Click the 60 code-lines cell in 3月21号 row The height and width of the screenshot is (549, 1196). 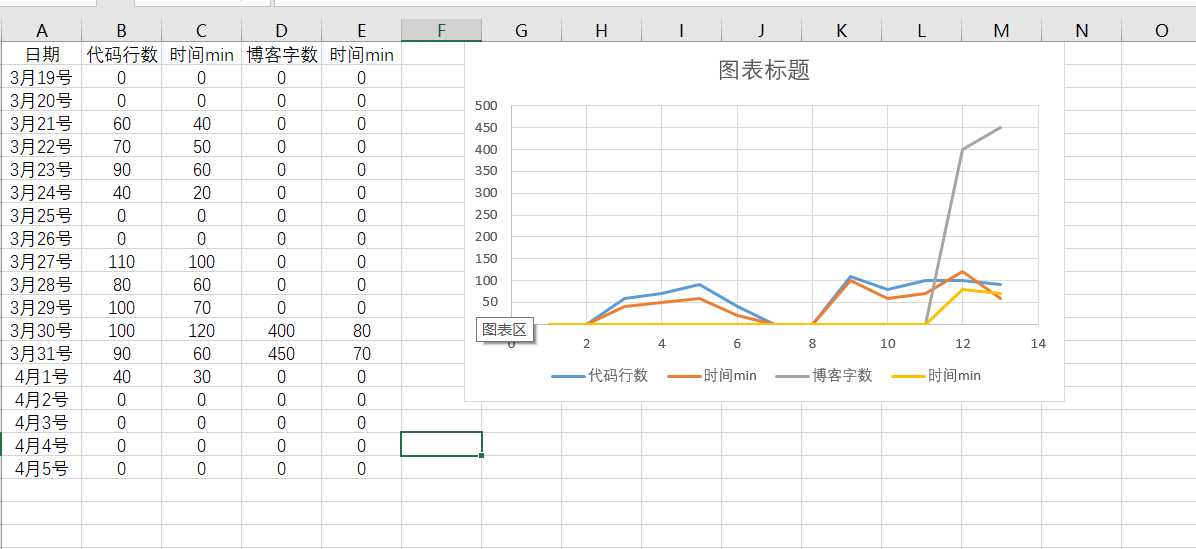tap(121, 124)
